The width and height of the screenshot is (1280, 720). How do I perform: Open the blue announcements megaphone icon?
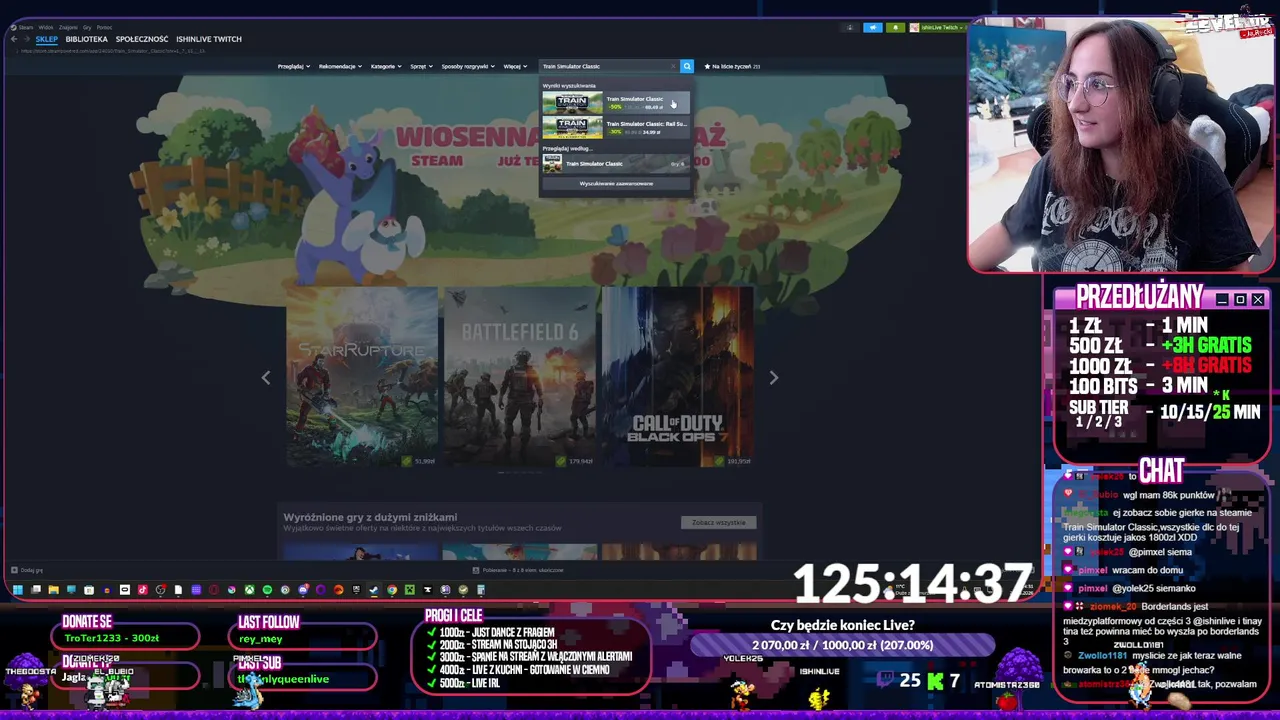(872, 27)
